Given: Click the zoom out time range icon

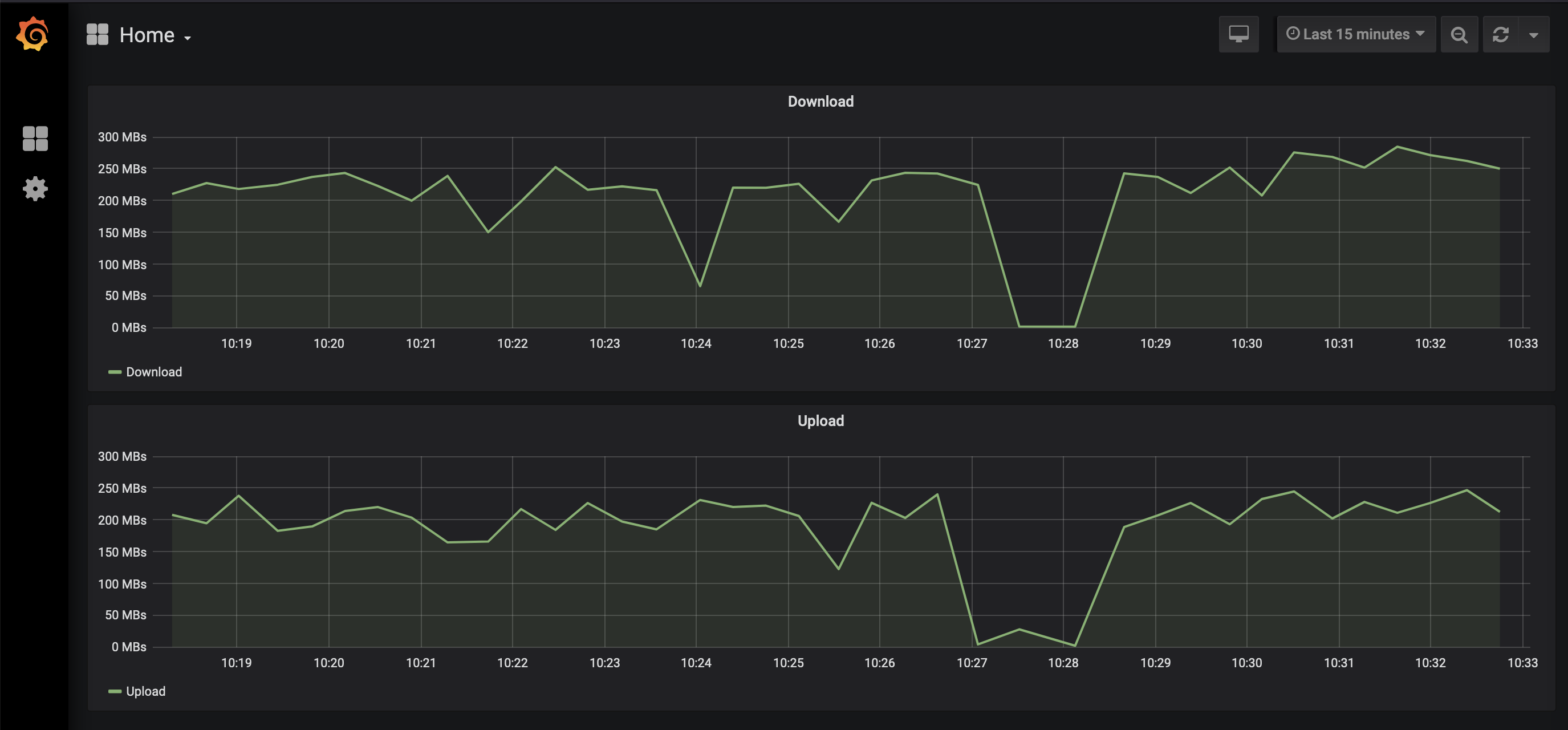Looking at the screenshot, I should tap(1459, 35).
